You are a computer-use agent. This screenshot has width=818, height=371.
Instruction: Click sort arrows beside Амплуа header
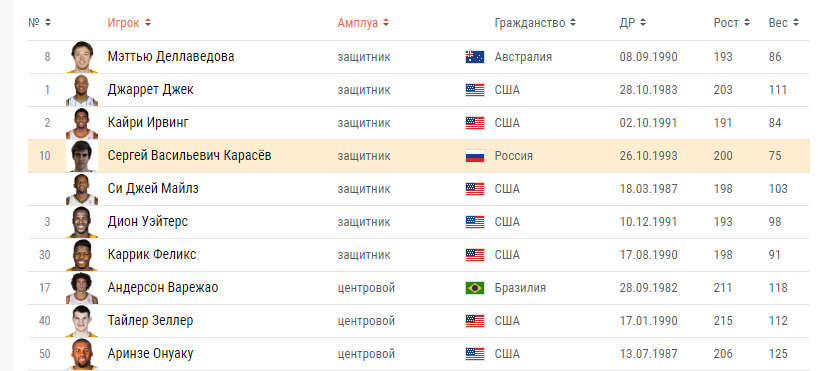[x=386, y=23]
